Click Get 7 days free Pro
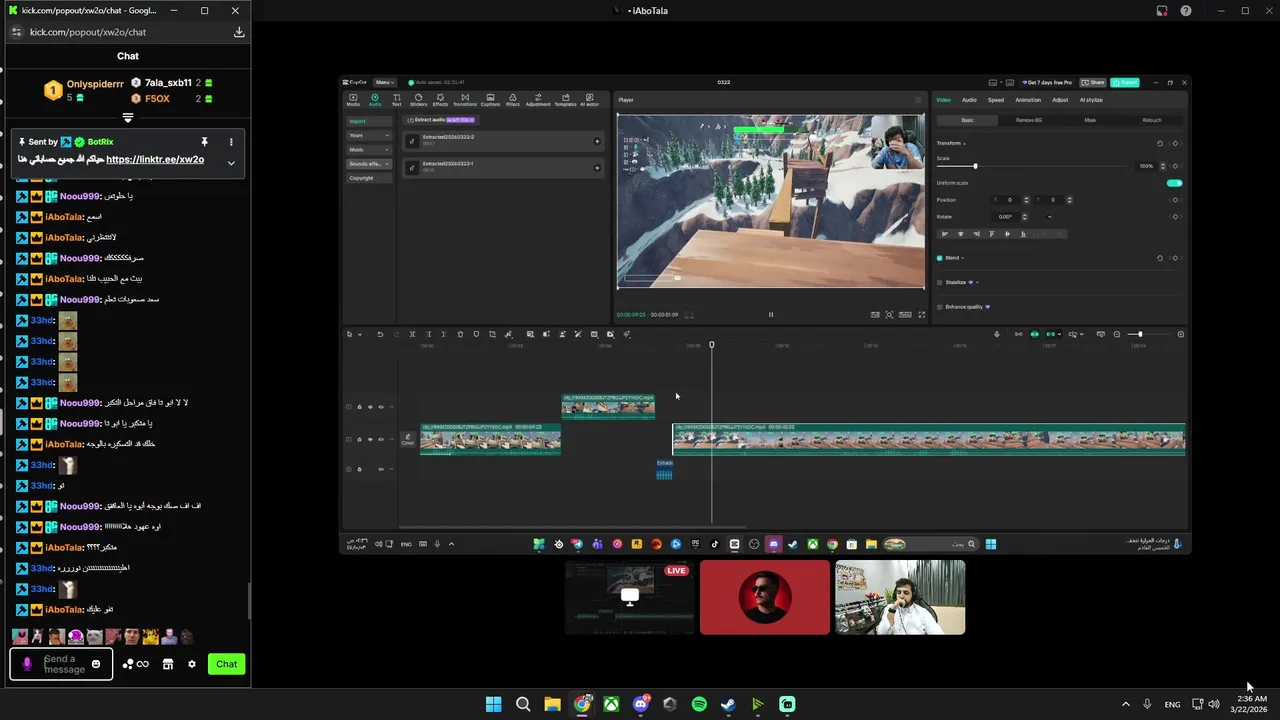 [1045, 82]
